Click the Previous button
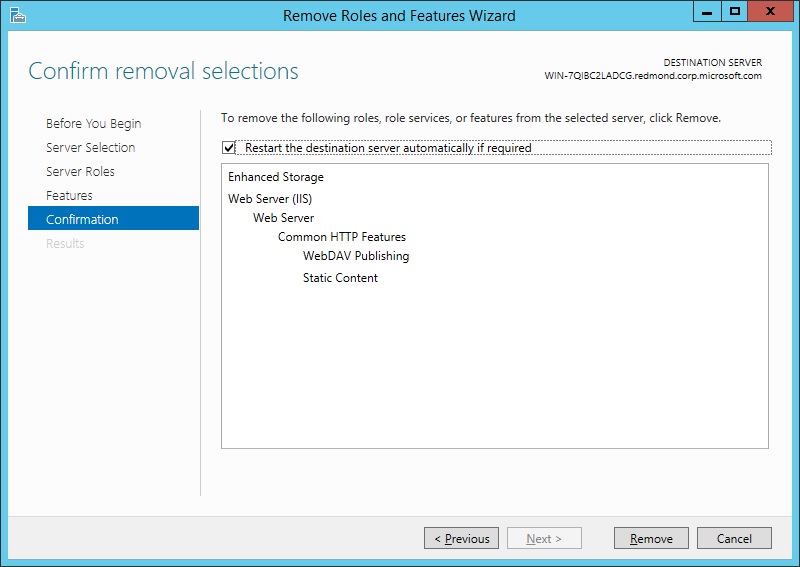The width and height of the screenshot is (800, 567). (461, 538)
